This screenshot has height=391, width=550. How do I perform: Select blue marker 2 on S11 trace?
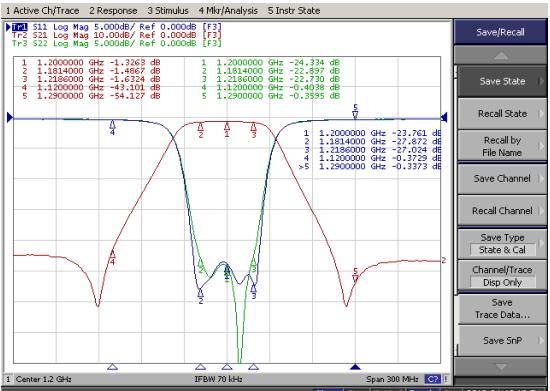(201, 296)
